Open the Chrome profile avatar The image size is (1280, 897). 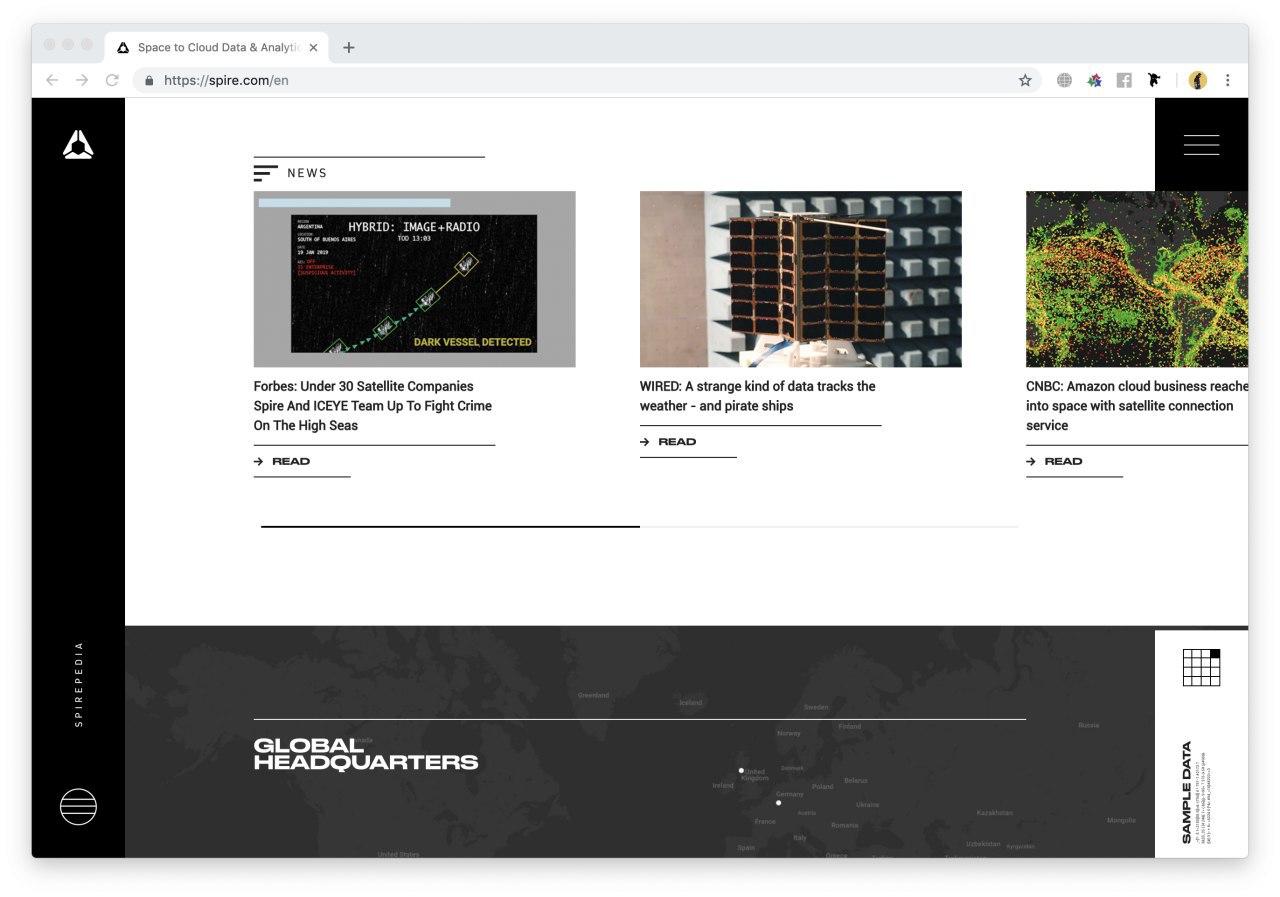coord(1198,80)
